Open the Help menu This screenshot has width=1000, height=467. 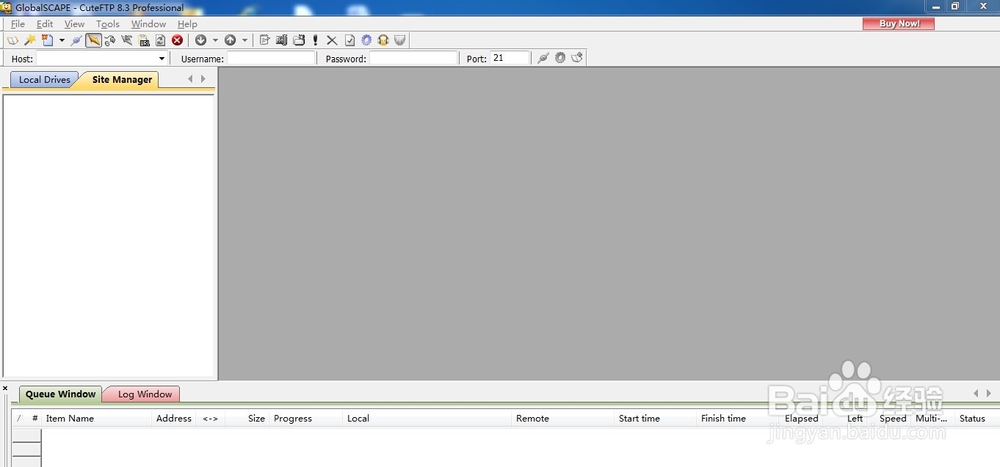188,24
